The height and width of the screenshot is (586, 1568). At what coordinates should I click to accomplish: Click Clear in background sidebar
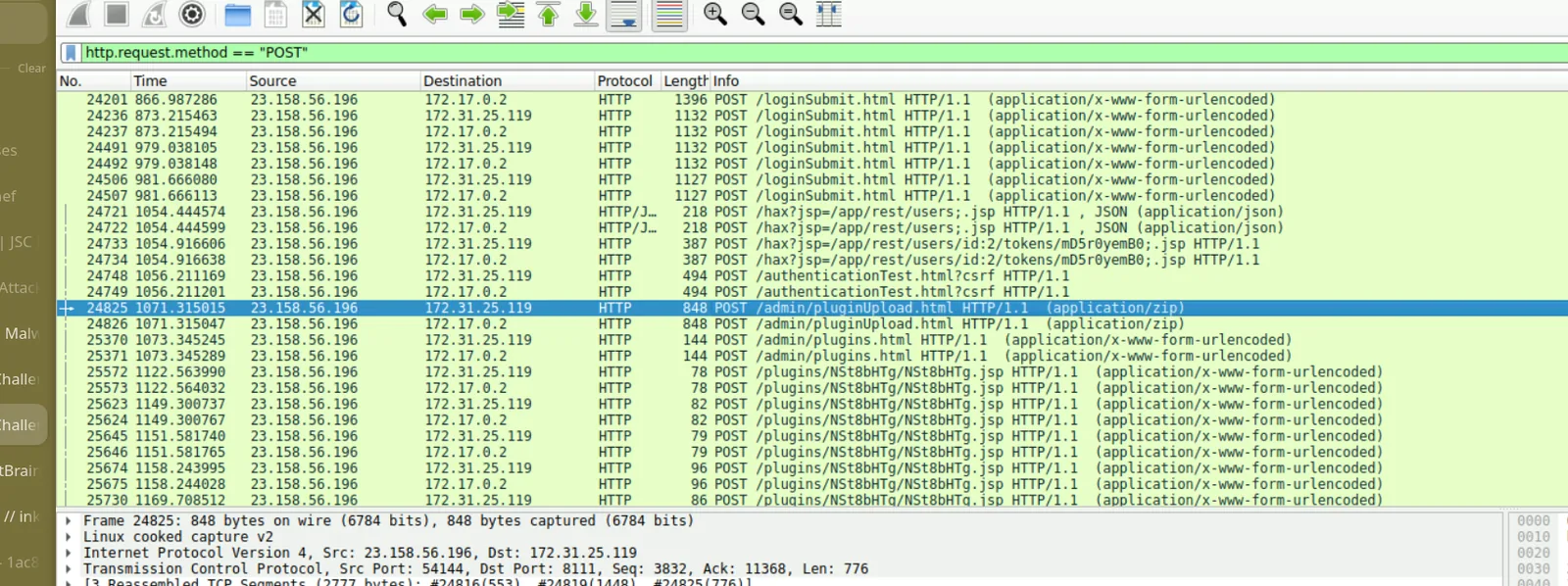[31, 69]
